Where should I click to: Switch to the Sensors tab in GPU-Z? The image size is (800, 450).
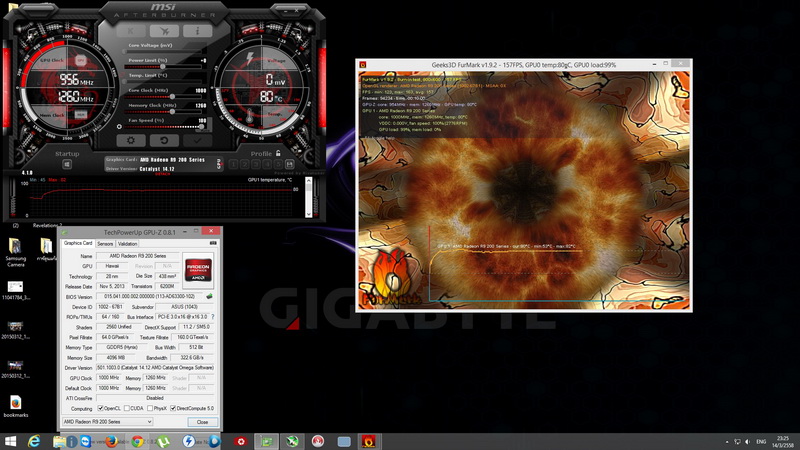[x=105, y=244]
